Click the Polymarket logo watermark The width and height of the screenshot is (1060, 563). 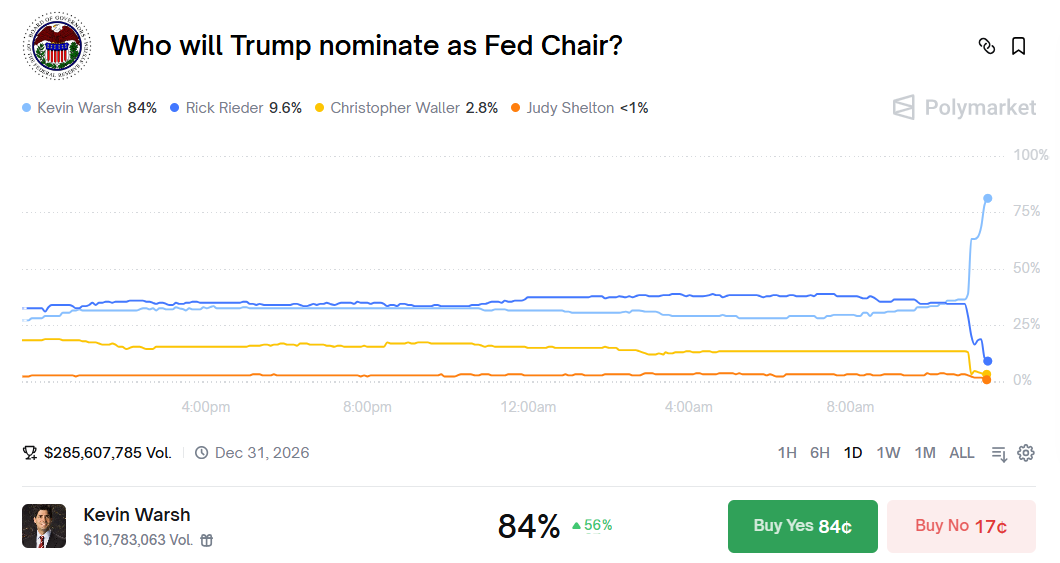[964, 107]
